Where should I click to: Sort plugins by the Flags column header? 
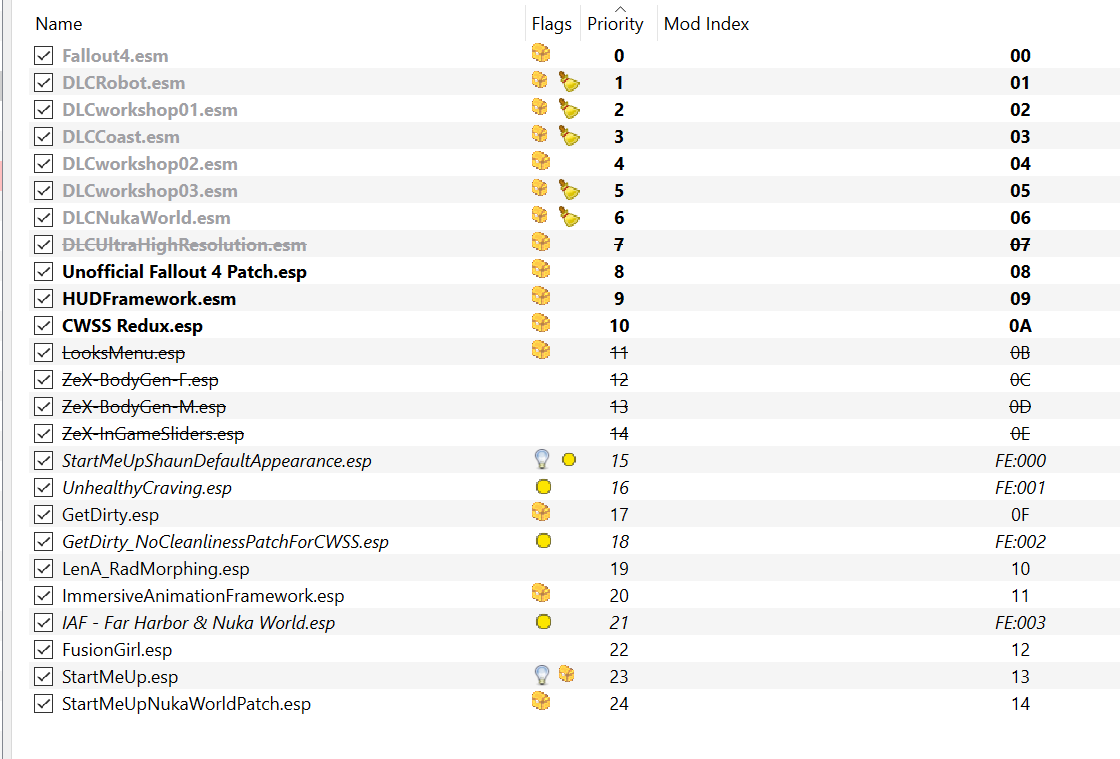point(551,24)
